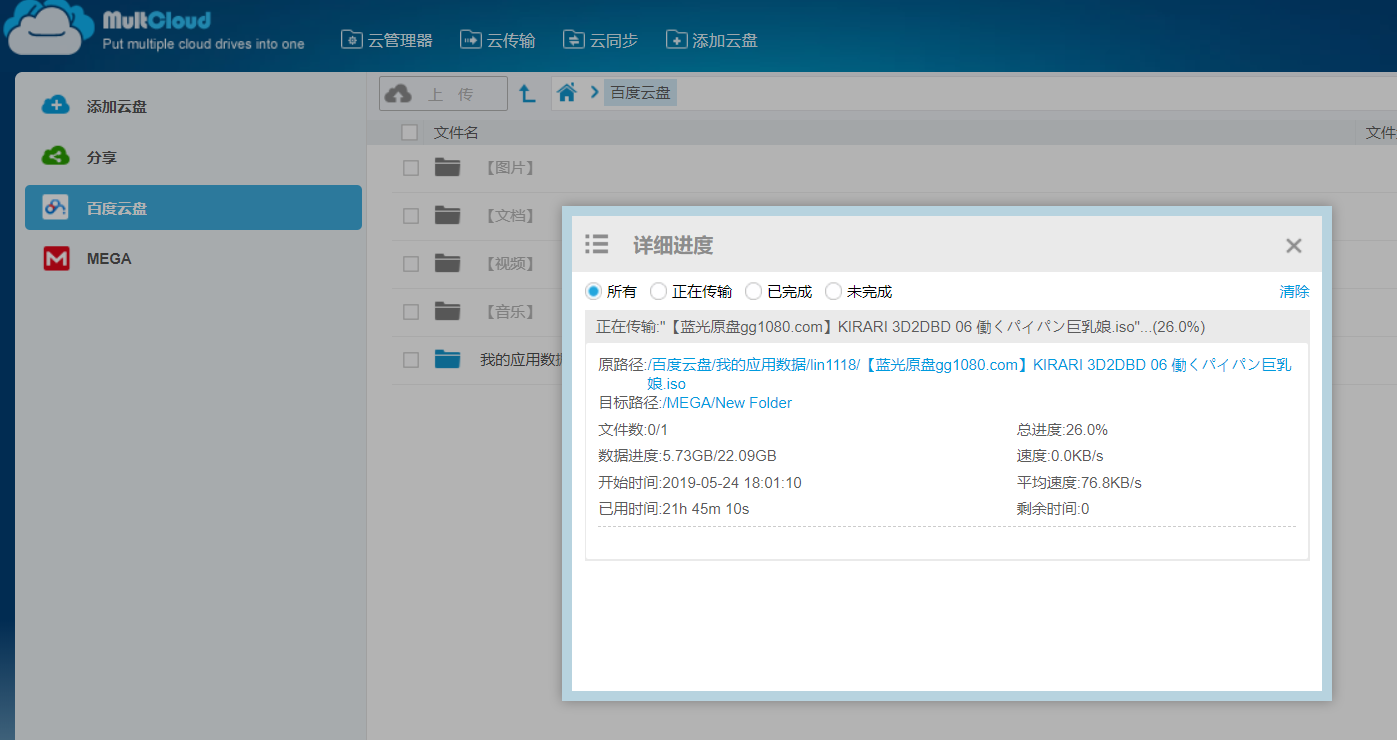This screenshot has width=1397, height=740.
Task: Select the 已完成 radio button
Action: 753,291
